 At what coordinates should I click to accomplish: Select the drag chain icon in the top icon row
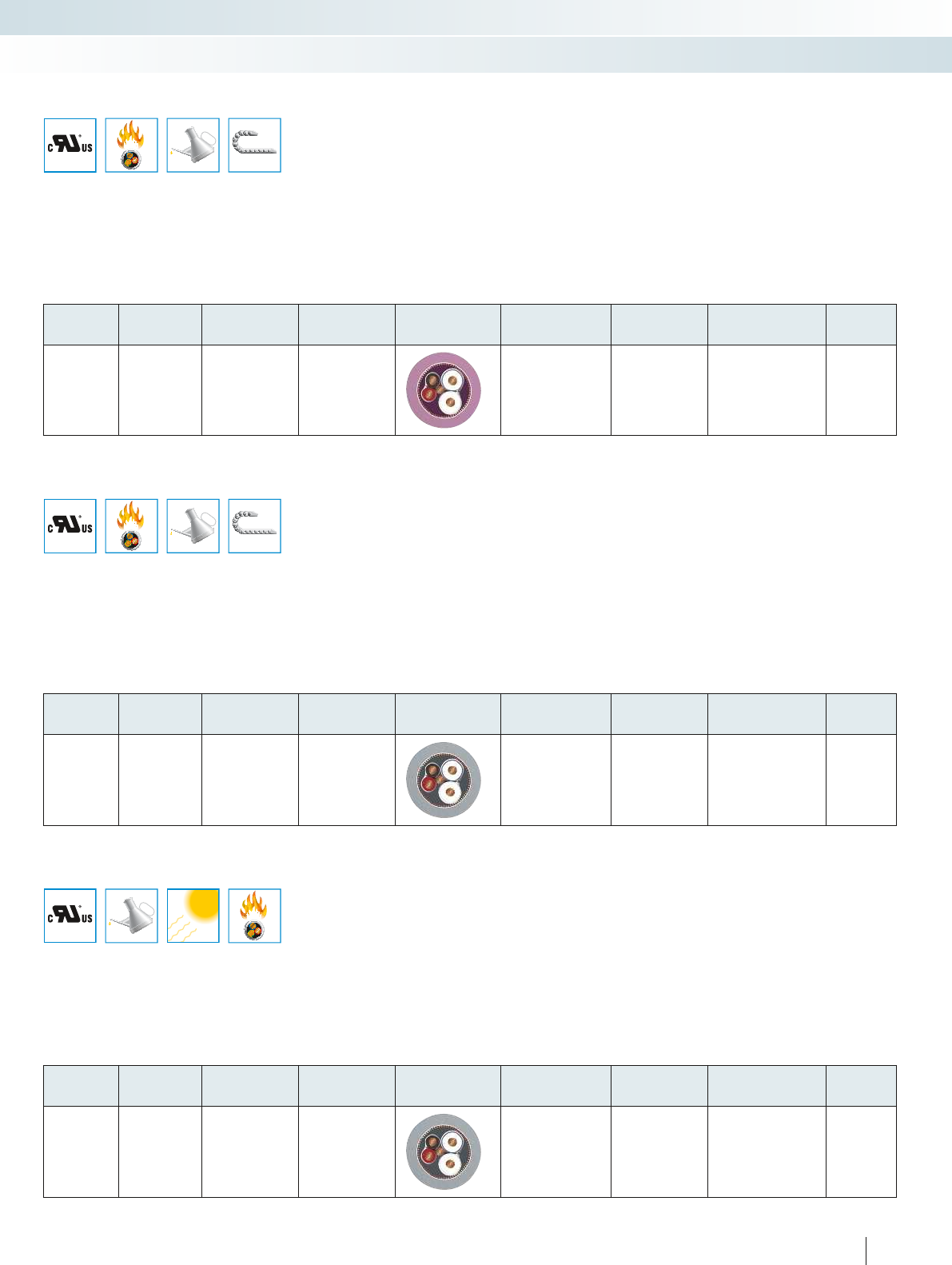pos(255,146)
